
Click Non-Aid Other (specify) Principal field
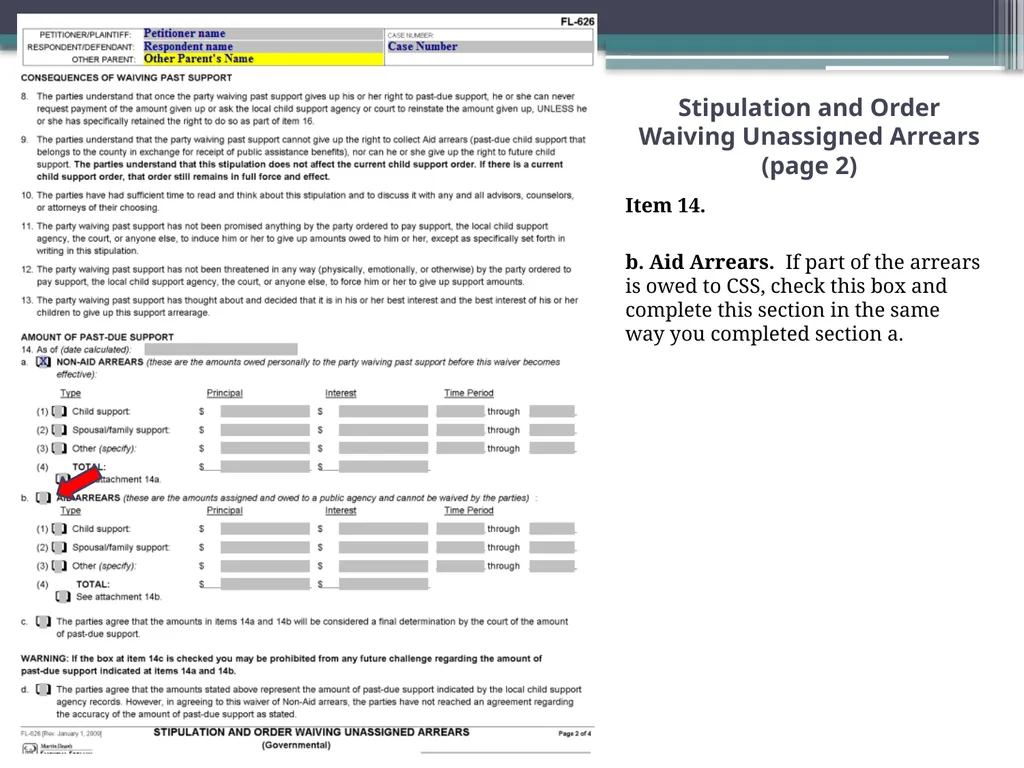point(265,448)
